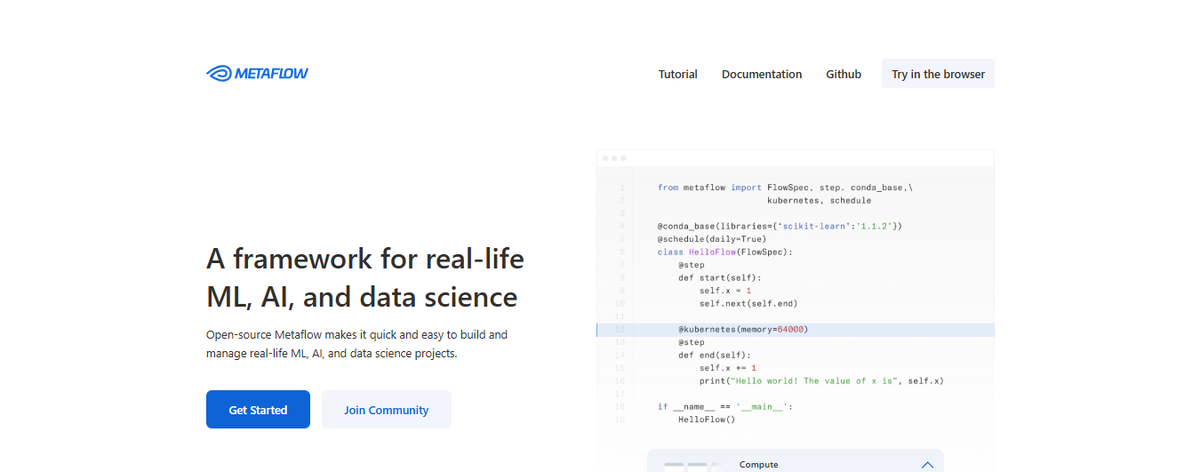The height and width of the screenshot is (472, 1200).
Task: Collapse the Compute panel chevron
Action: click(x=927, y=465)
